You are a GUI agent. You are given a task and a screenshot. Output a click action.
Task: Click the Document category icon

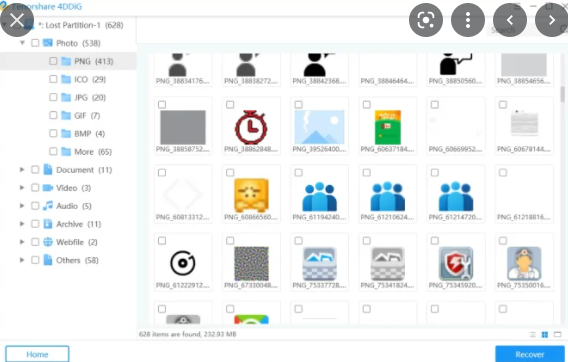click(x=48, y=170)
